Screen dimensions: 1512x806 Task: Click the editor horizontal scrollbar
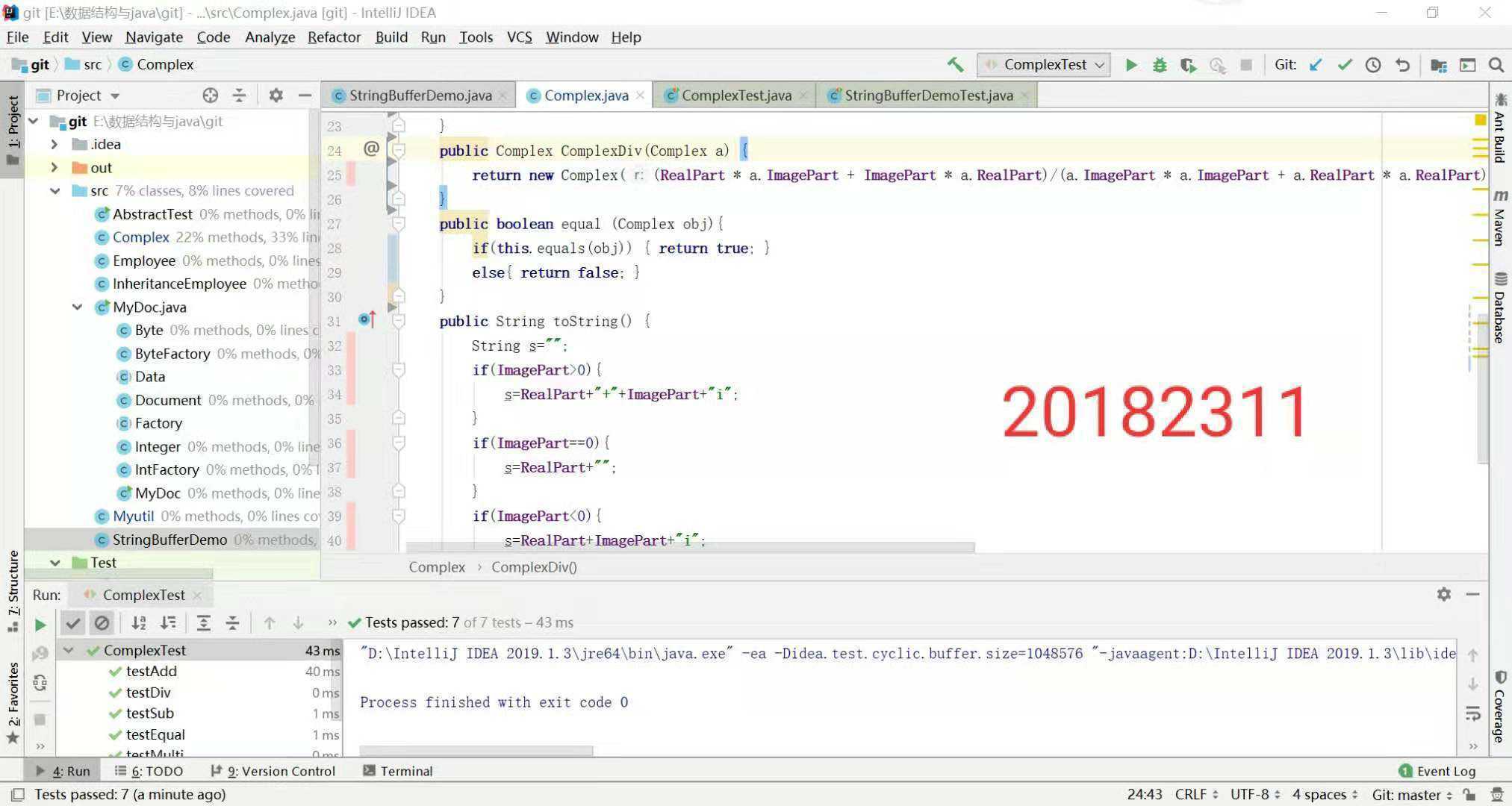(x=691, y=547)
